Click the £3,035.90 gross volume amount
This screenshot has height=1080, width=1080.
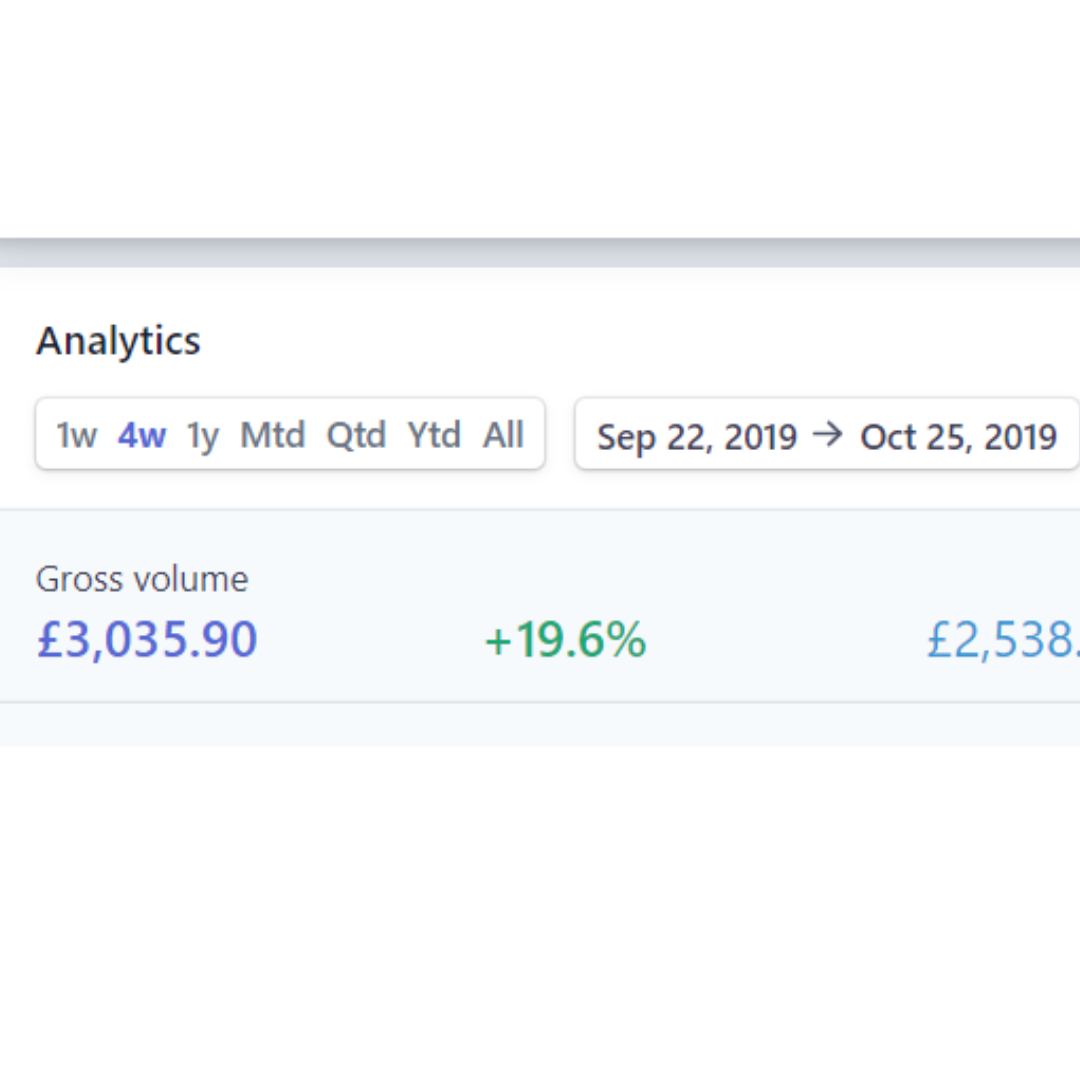click(x=147, y=639)
